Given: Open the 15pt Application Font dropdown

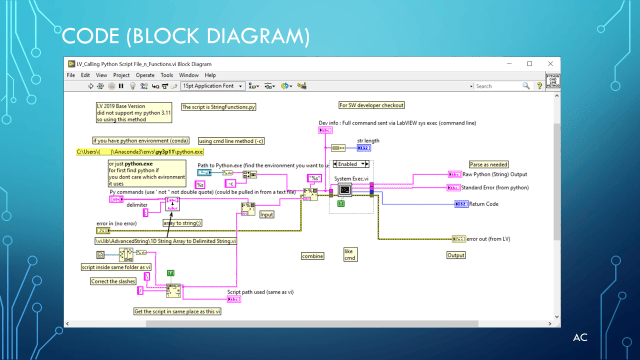Looking at the screenshot, I should point(212,86).
